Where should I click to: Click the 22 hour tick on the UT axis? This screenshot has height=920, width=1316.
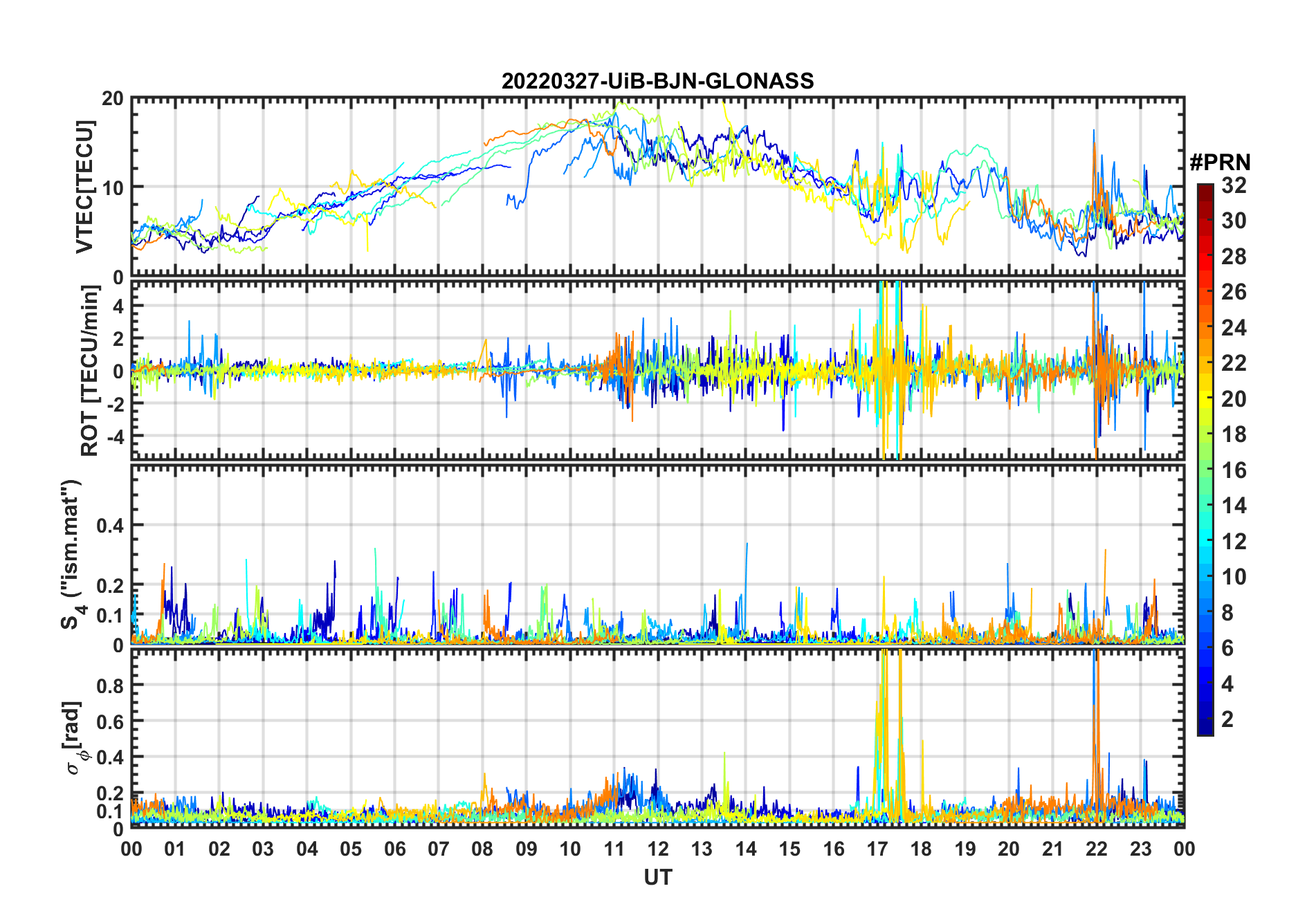pyautogui.click(x=1097, y=849)
